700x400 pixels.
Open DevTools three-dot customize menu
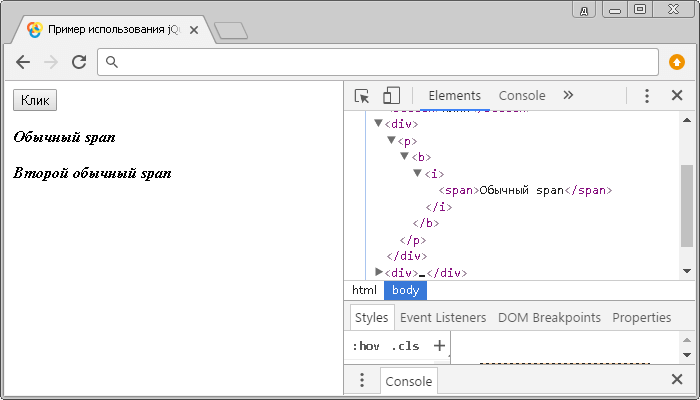pos(647,96)
